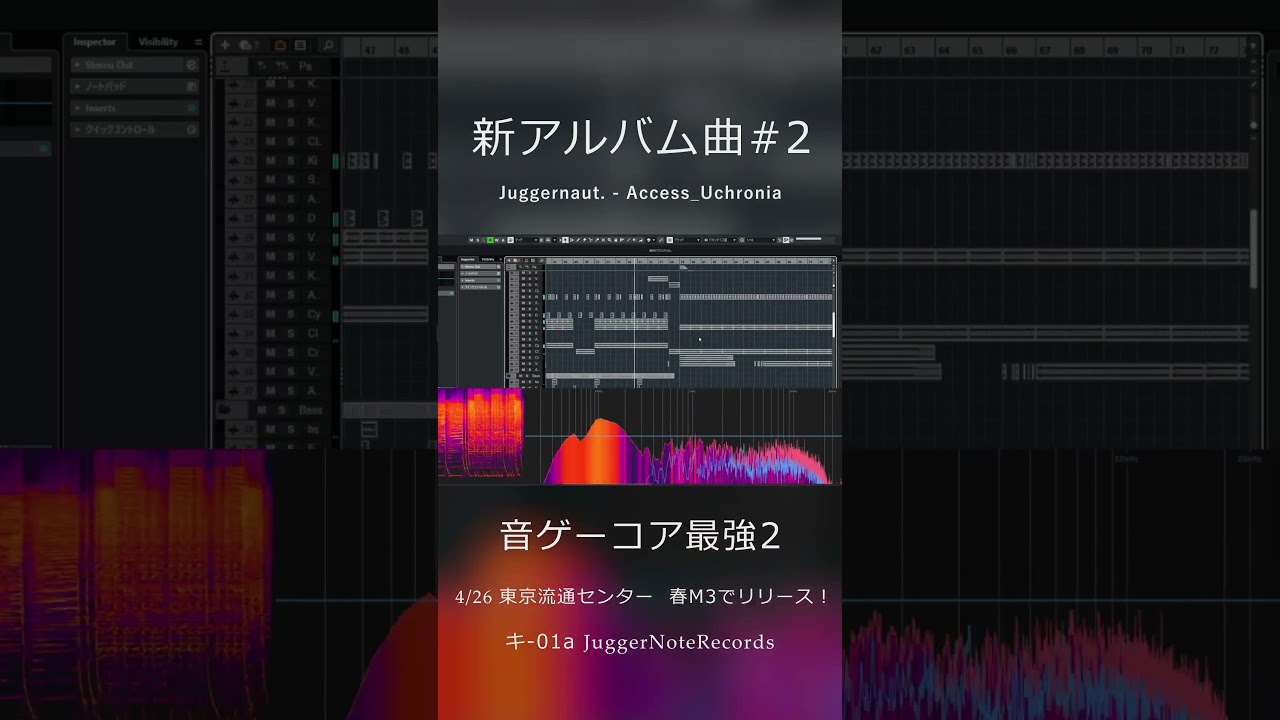
Task: Select the MIDI clip on the Cy track
Action: (x=385, y=314)
